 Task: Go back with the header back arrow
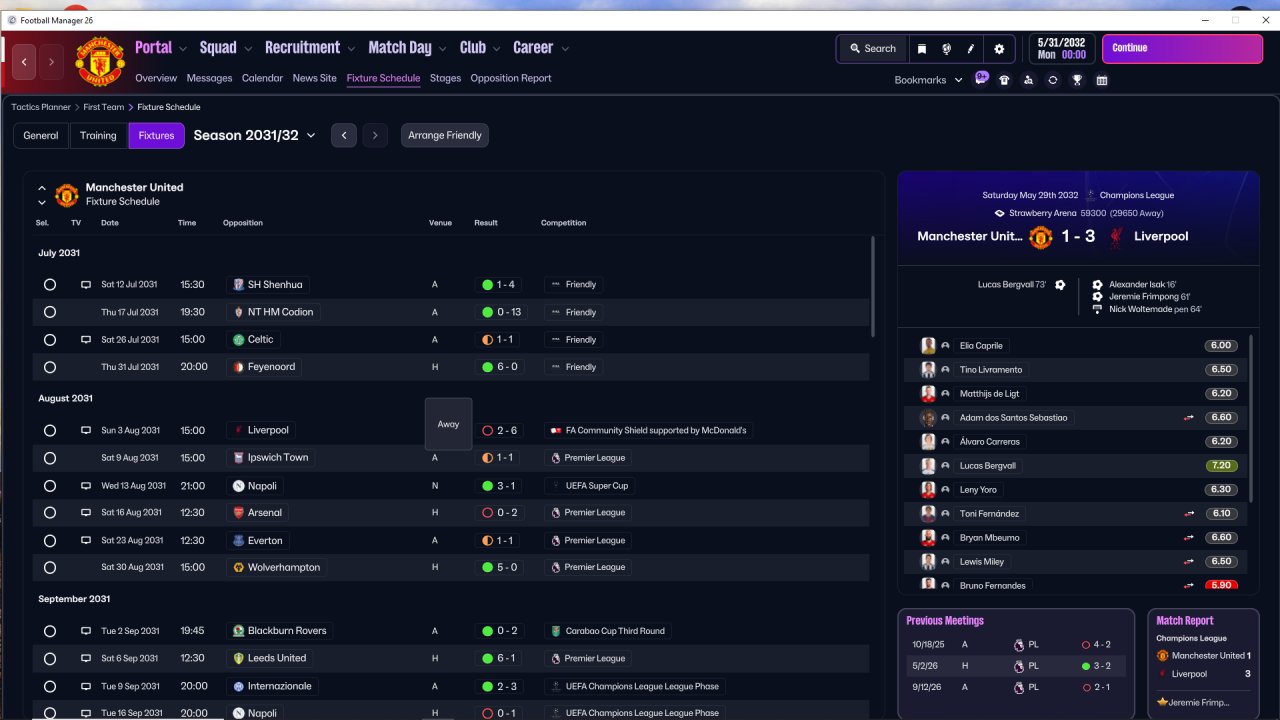tap(24, 62)
